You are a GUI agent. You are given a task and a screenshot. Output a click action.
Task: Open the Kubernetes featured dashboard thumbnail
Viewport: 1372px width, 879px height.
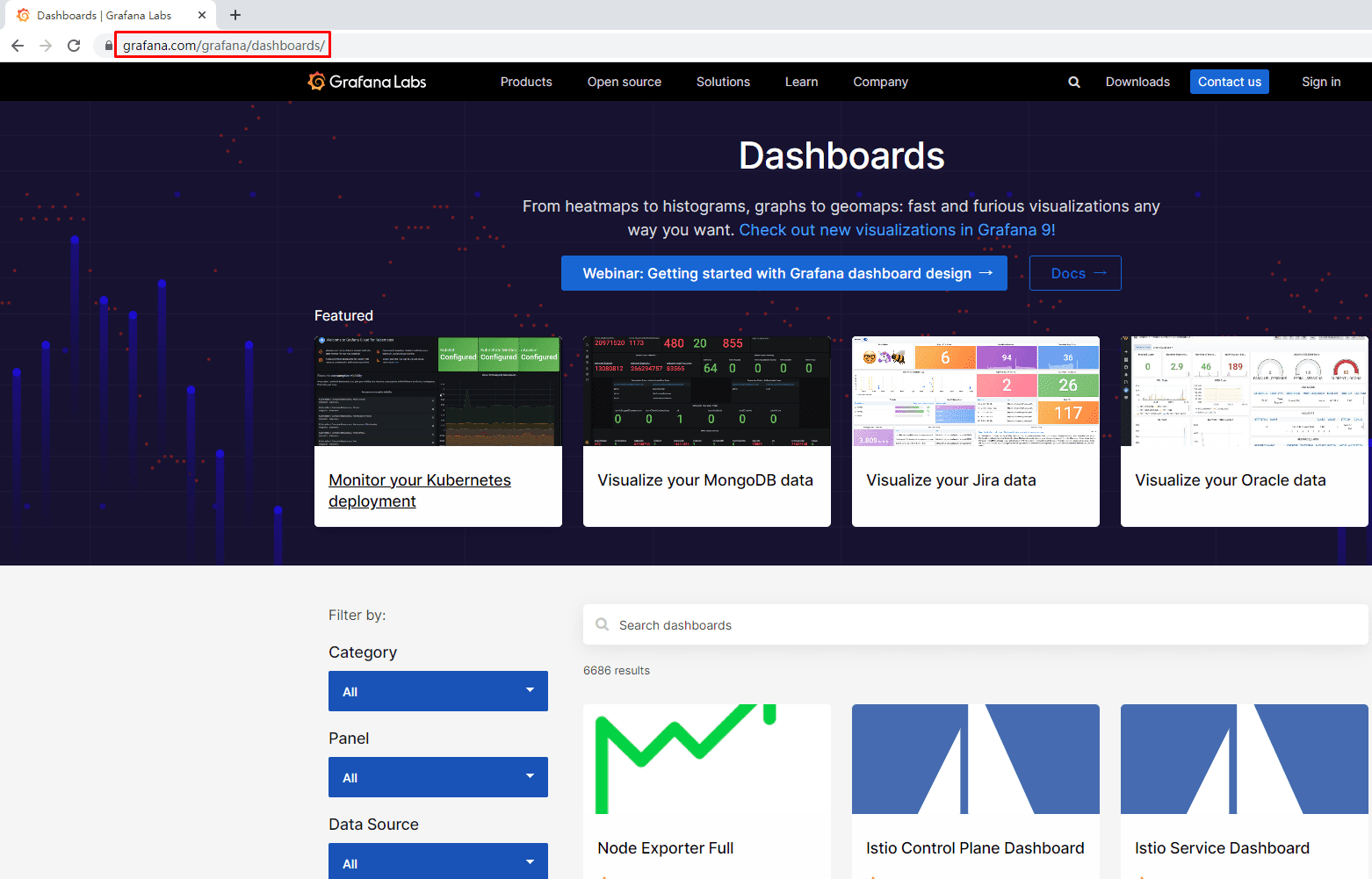[x=438, y=392]
